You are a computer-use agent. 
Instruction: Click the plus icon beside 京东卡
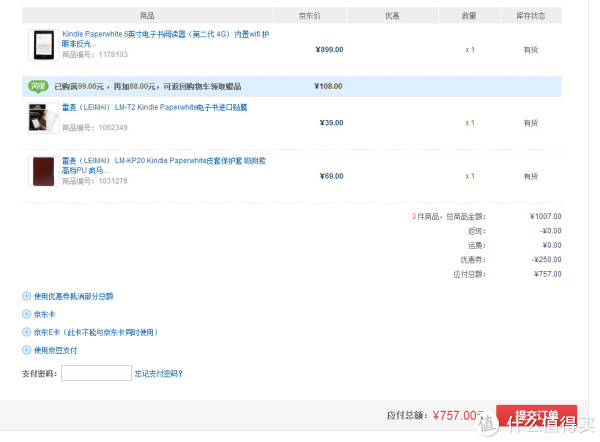26,314
